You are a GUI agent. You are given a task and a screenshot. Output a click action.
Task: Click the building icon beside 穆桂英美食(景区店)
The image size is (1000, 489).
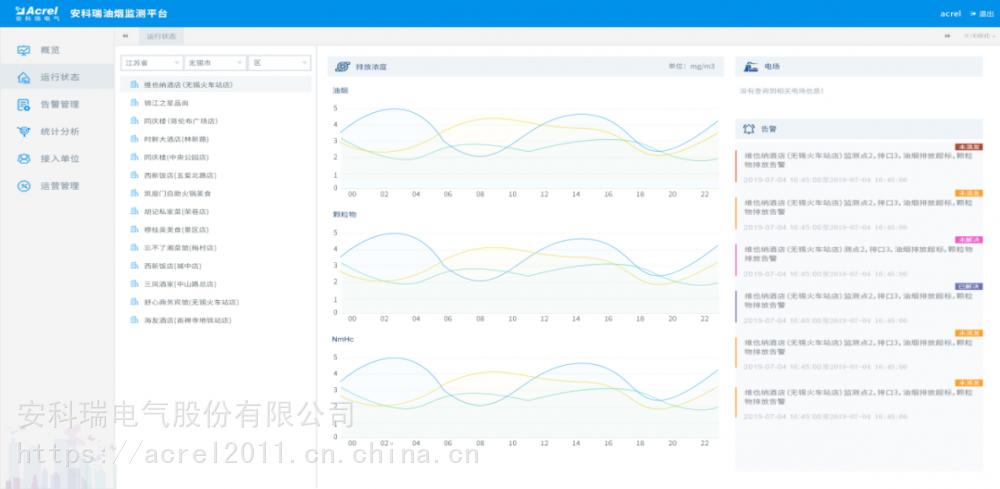(x=134, y=230)
